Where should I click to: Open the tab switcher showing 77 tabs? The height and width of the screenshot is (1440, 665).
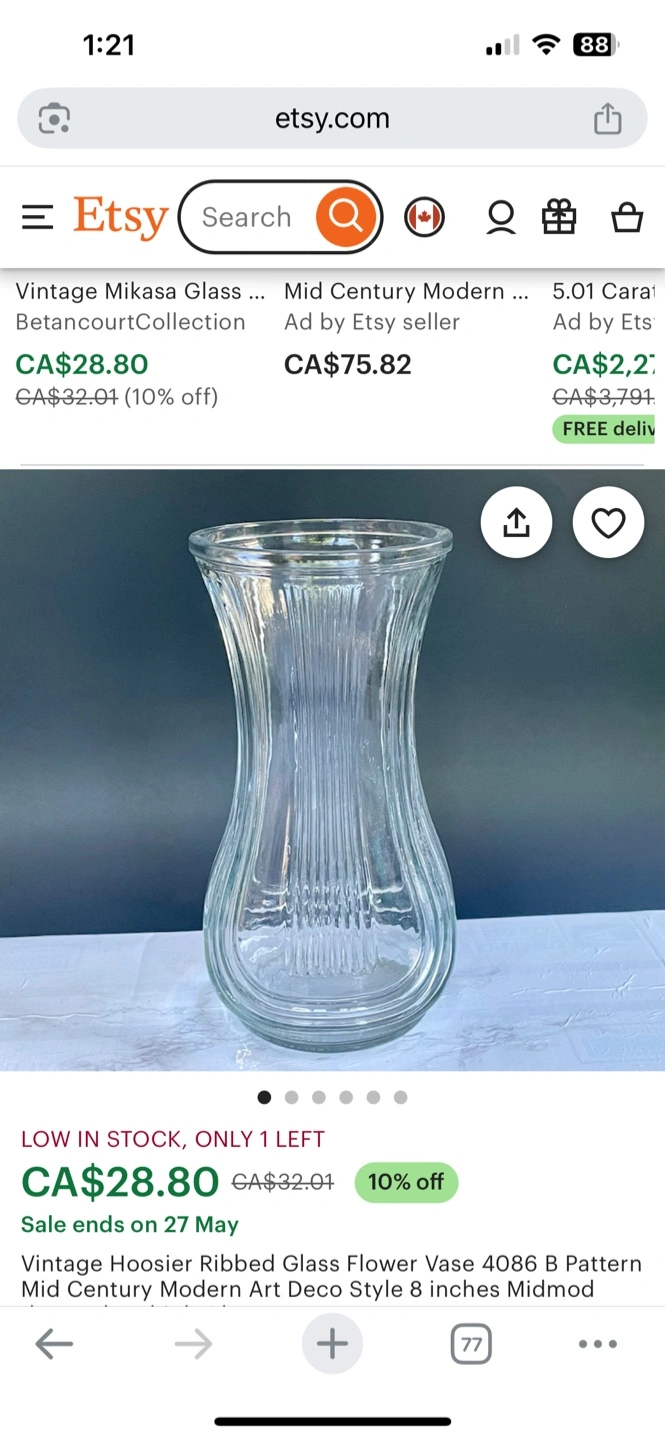pos(471,1345)
